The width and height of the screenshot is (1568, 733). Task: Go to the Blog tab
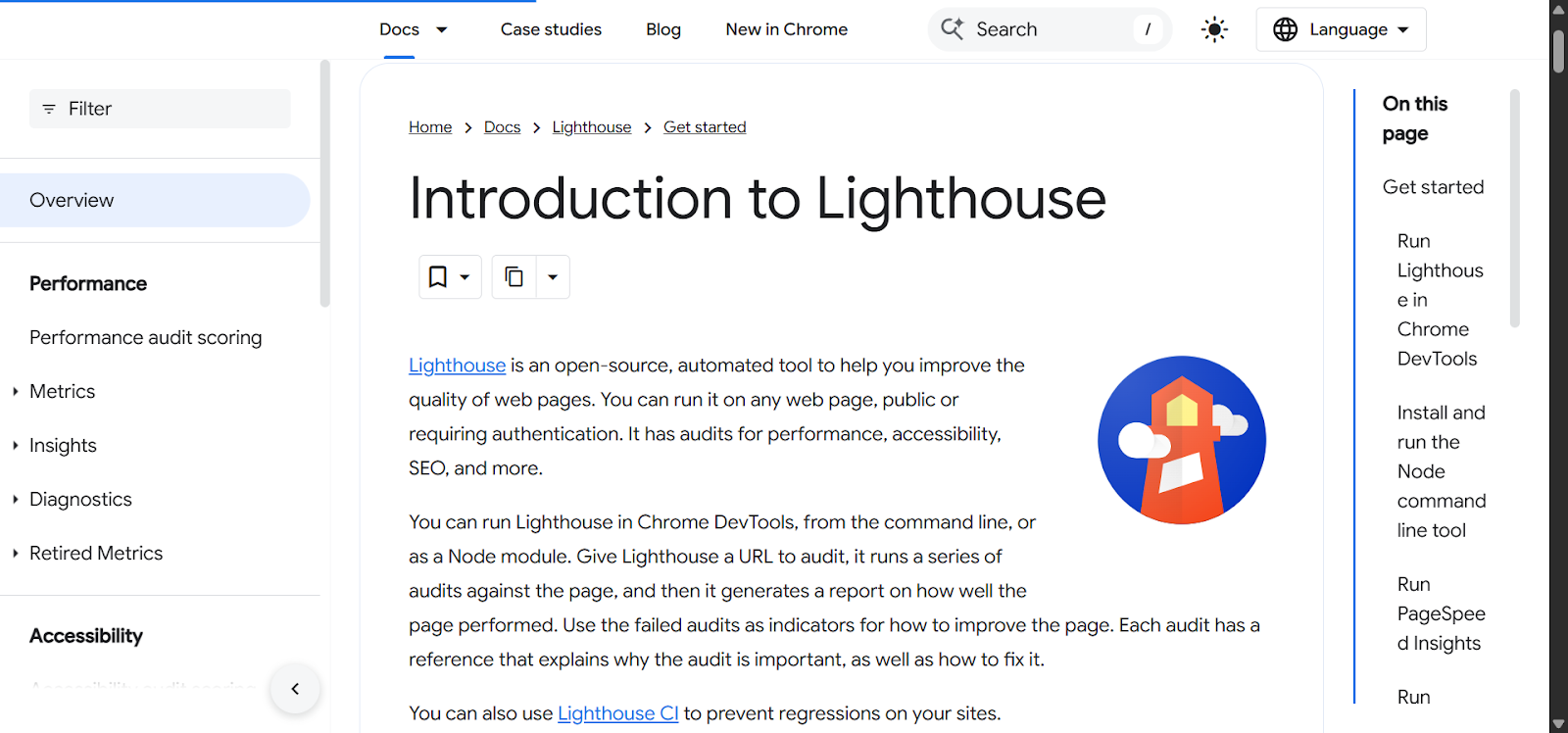tap(663, 29)
